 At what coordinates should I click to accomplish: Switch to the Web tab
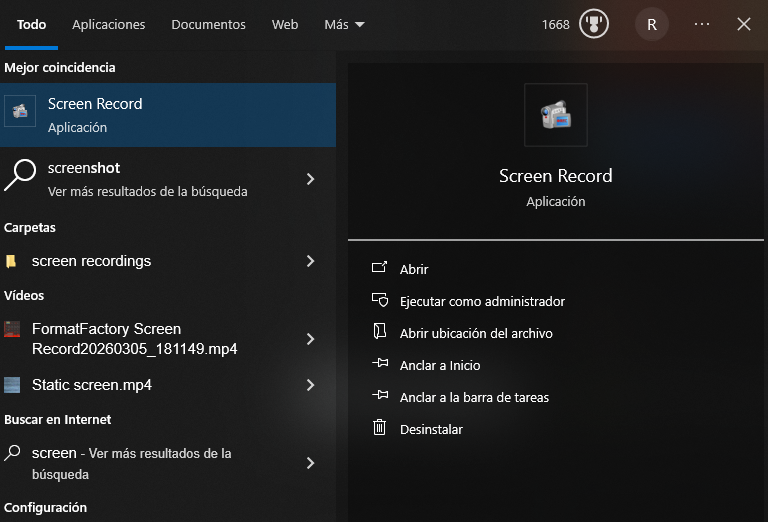pyautogui.click(x=285, y=24)
